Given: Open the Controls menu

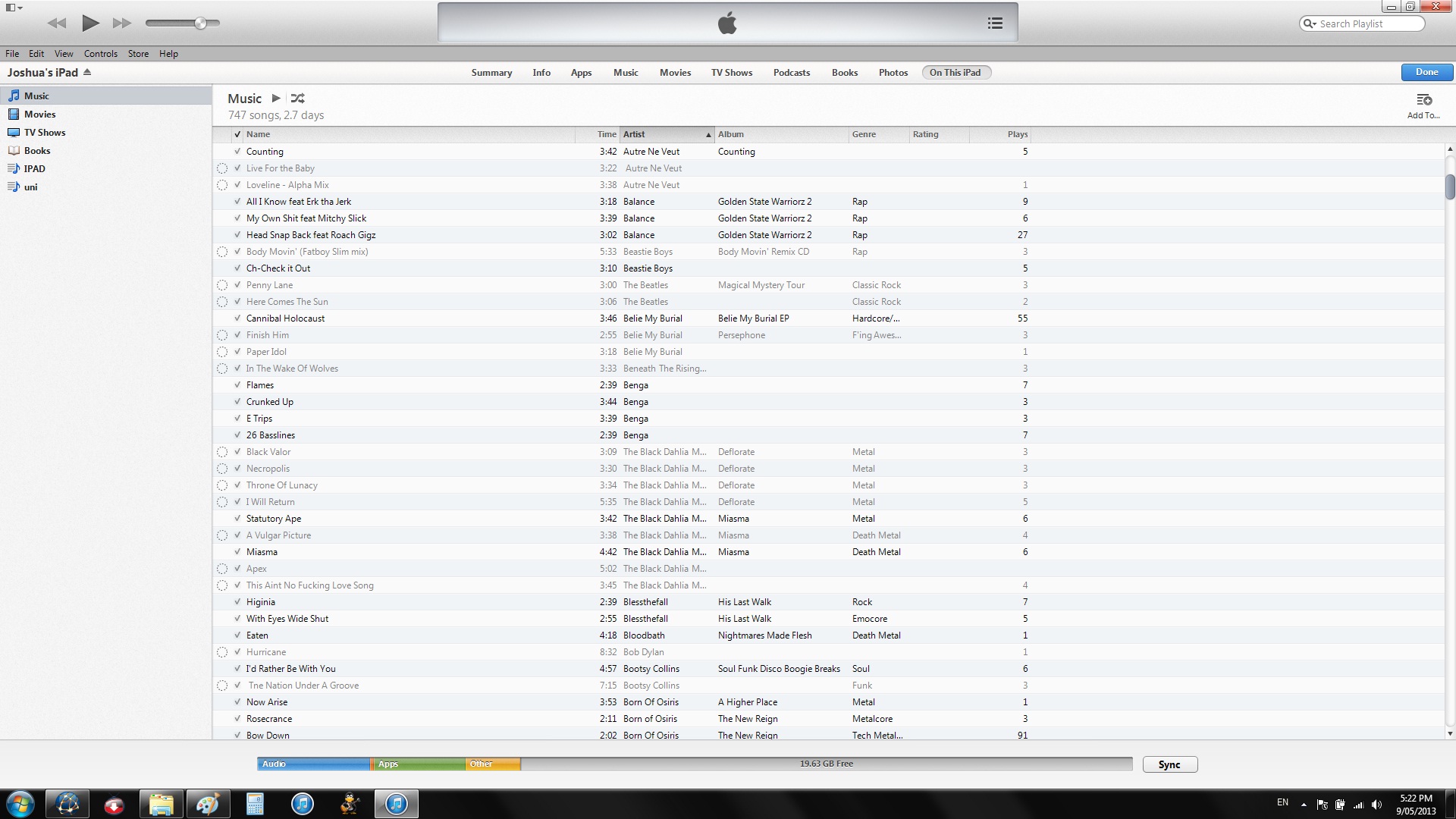Looking at the screenshot, I should pyautogui.click(x=101, y=54).
